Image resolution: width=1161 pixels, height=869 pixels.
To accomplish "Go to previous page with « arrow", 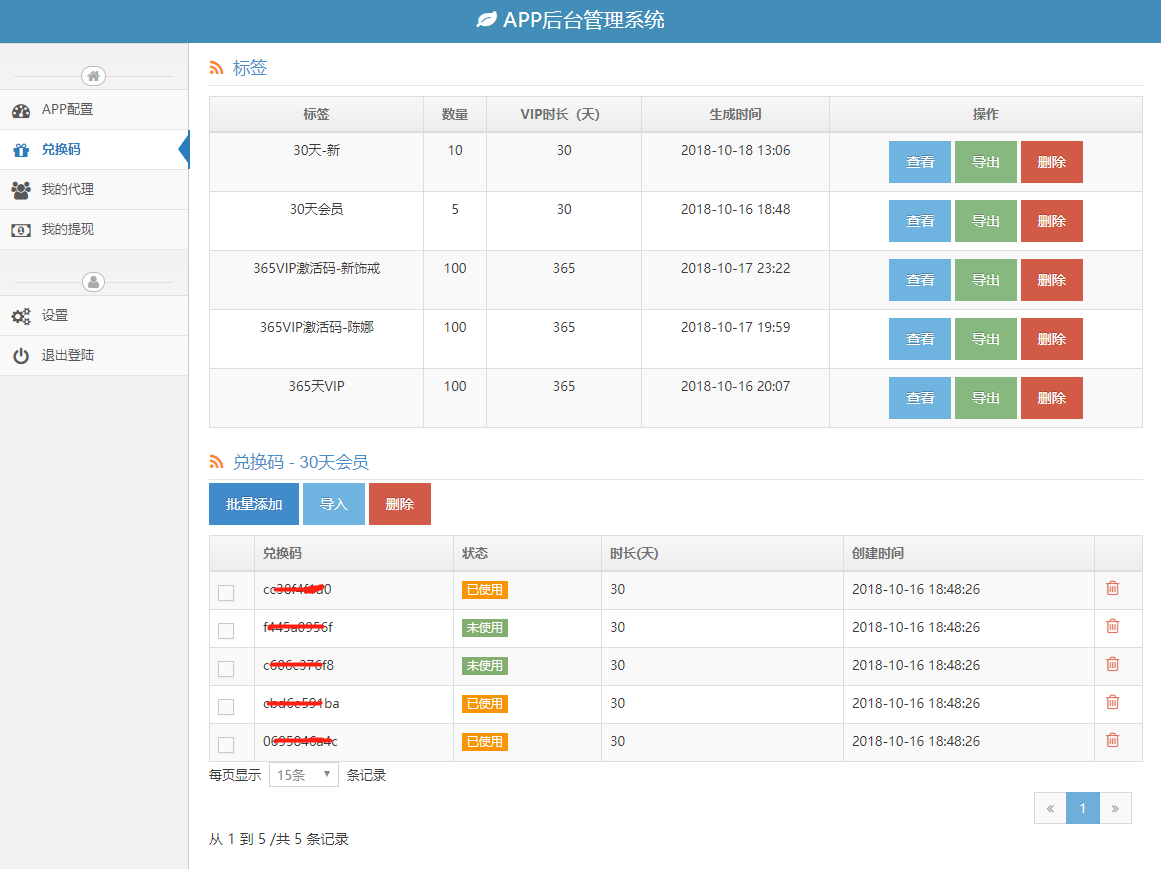I will tap(1050, 808).
